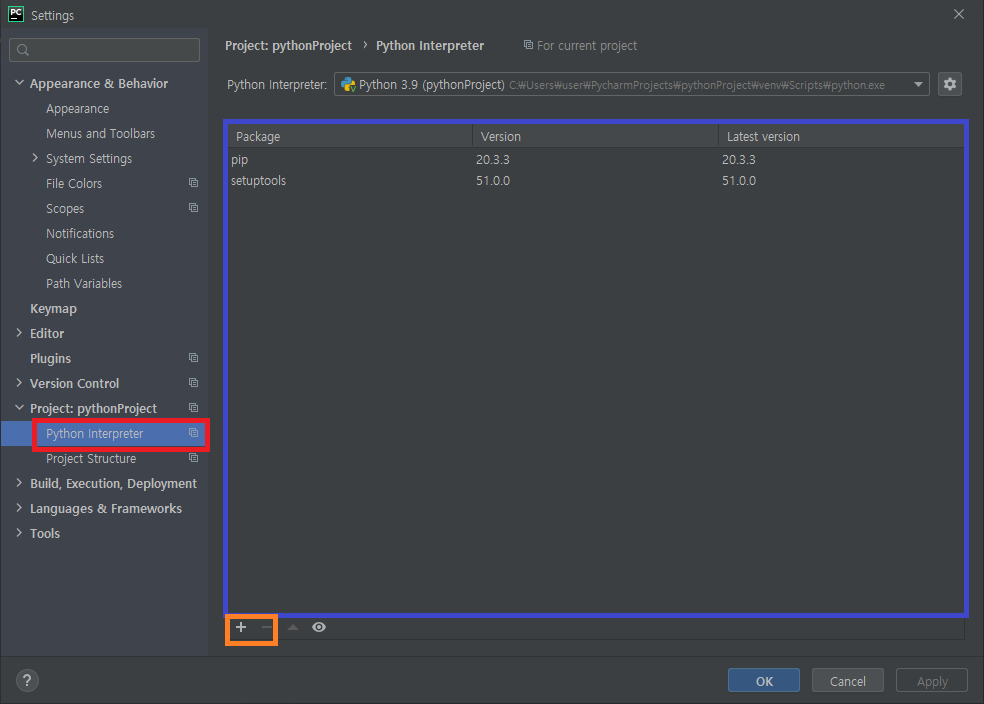Expand Languages & Frameworks section
This screenshot has width=984, height=704.
coord(19,508)
